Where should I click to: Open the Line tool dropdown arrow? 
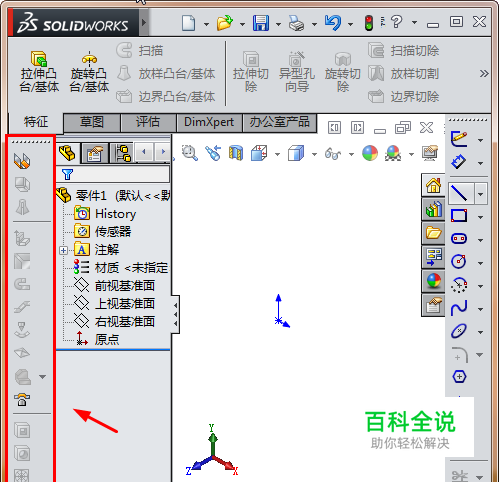[481, 193]
